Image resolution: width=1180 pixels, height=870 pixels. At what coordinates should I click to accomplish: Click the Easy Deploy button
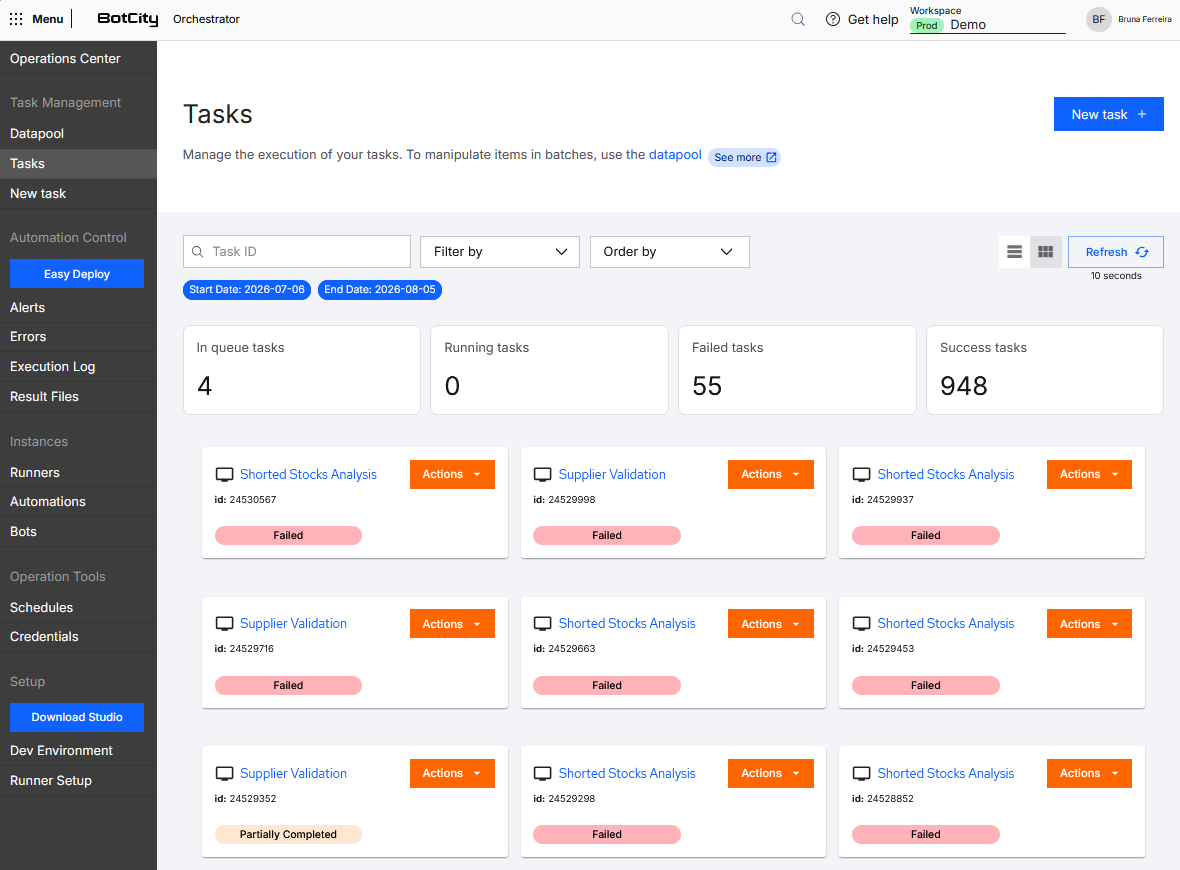(x=77, y=273)
